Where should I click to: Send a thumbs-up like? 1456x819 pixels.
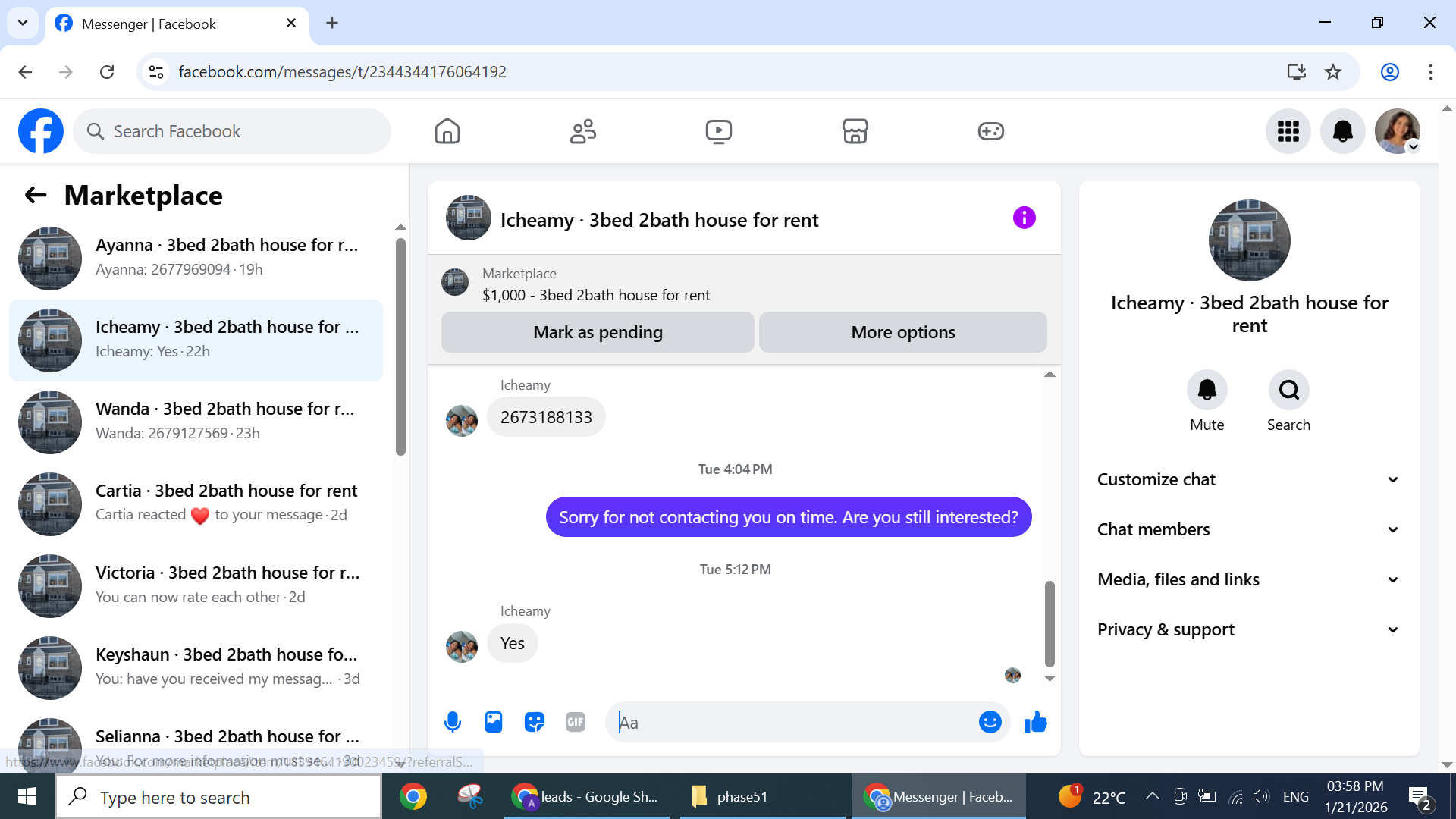1035,722
